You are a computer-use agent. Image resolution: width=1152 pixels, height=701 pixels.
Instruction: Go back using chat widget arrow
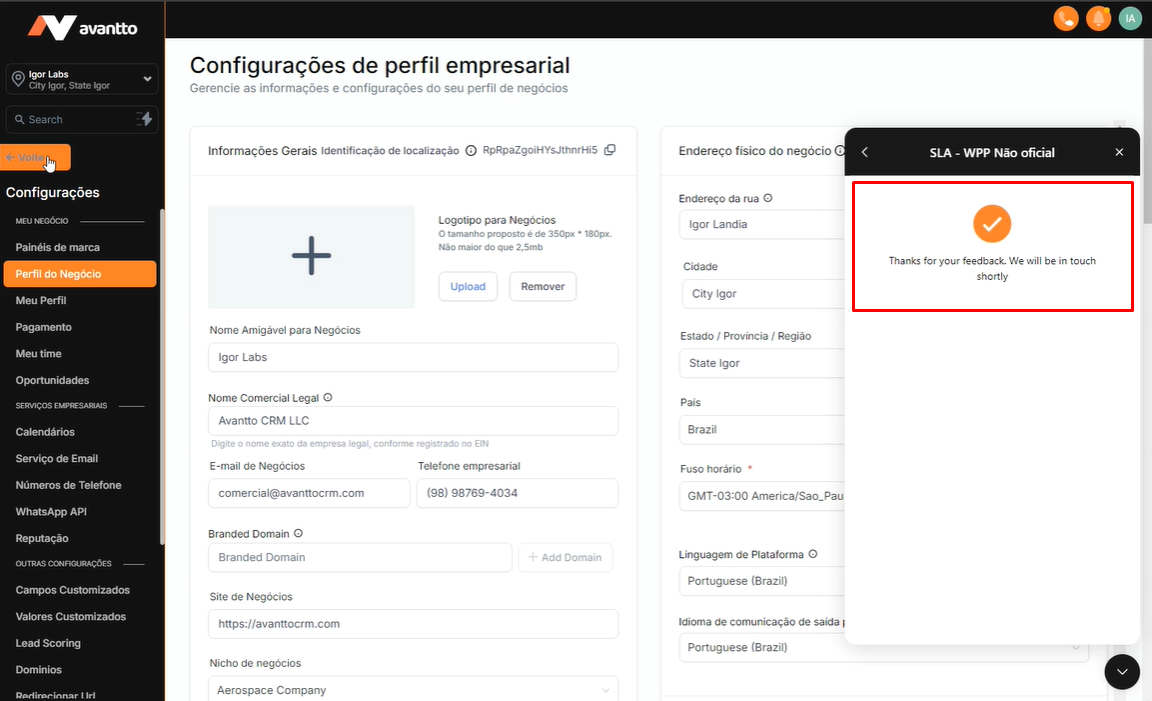(x=865, y=152)
